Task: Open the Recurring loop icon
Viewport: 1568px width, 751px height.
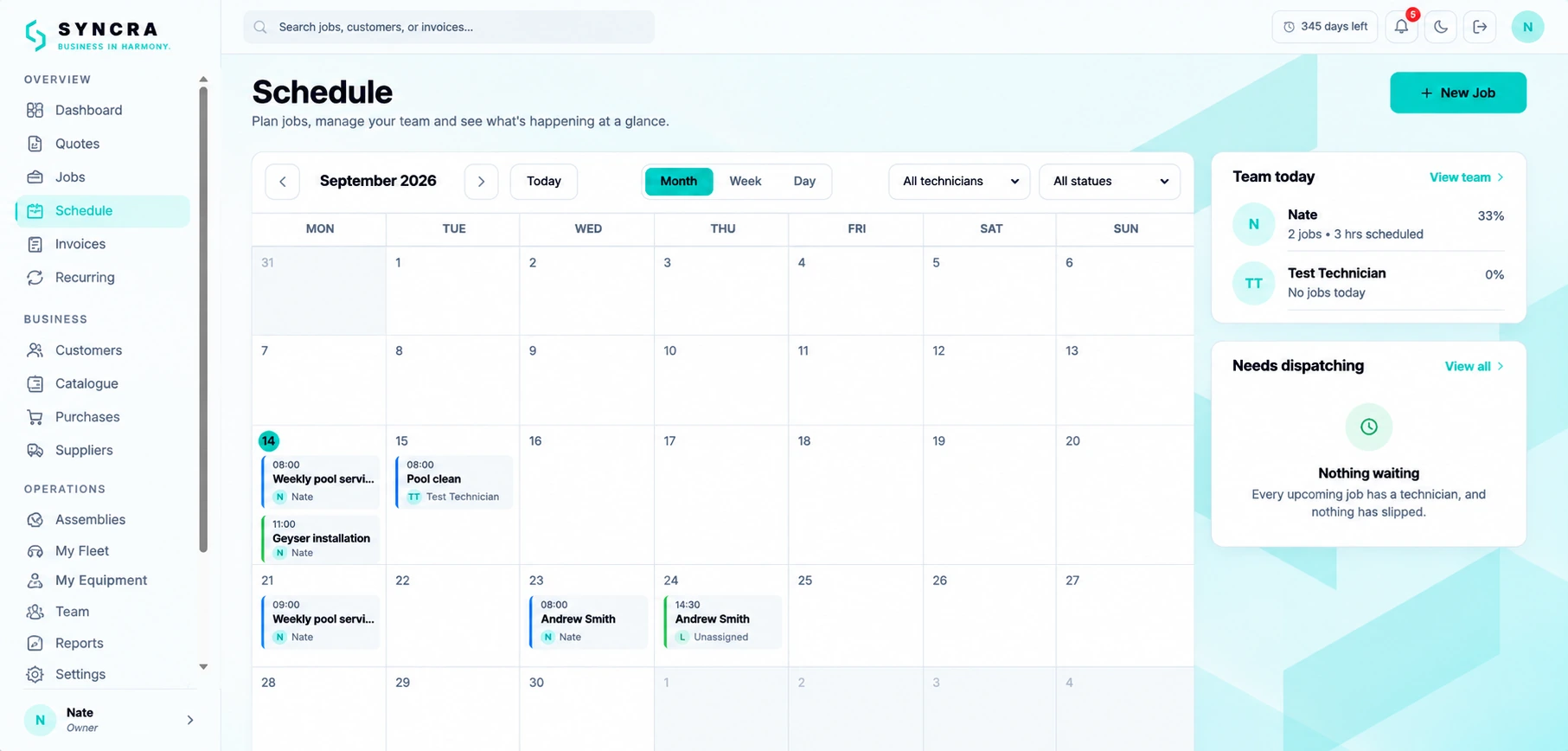Action: coord(35,278)
